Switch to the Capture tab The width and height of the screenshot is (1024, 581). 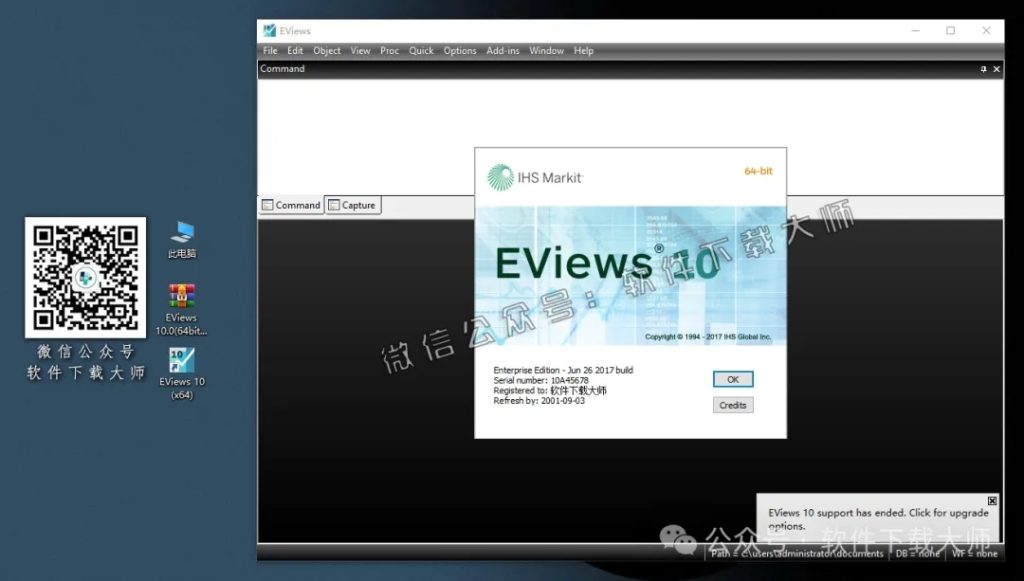coord(352,204)
